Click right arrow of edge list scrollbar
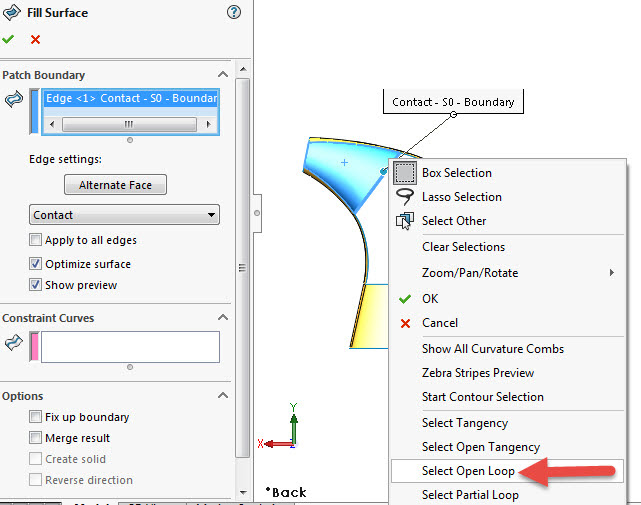 (208, 124)
